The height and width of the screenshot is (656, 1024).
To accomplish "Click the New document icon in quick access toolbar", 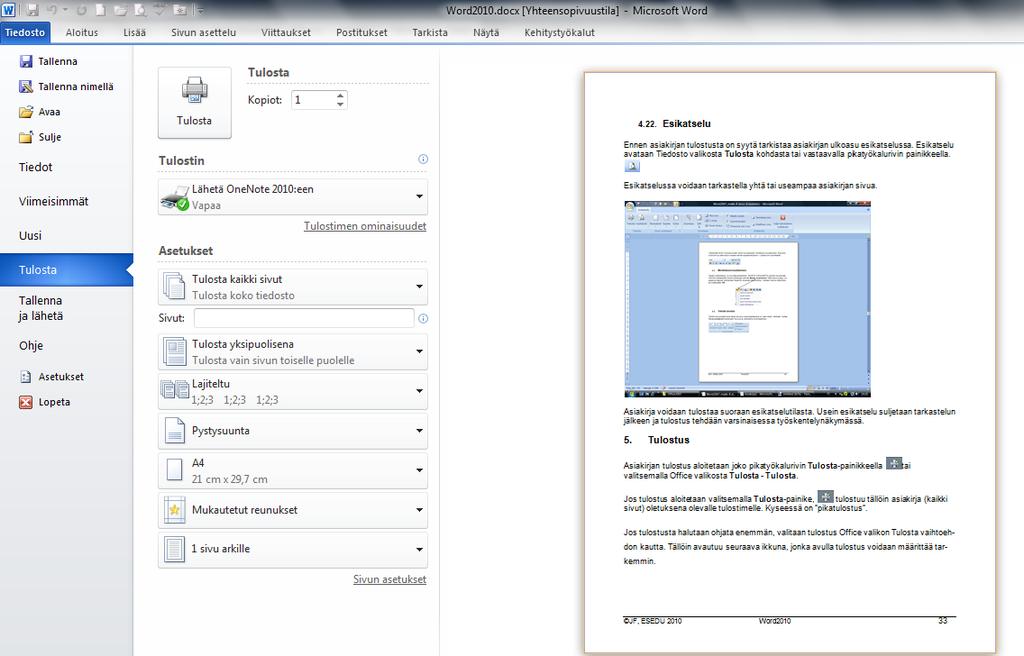I will click(x=101, y=10).
